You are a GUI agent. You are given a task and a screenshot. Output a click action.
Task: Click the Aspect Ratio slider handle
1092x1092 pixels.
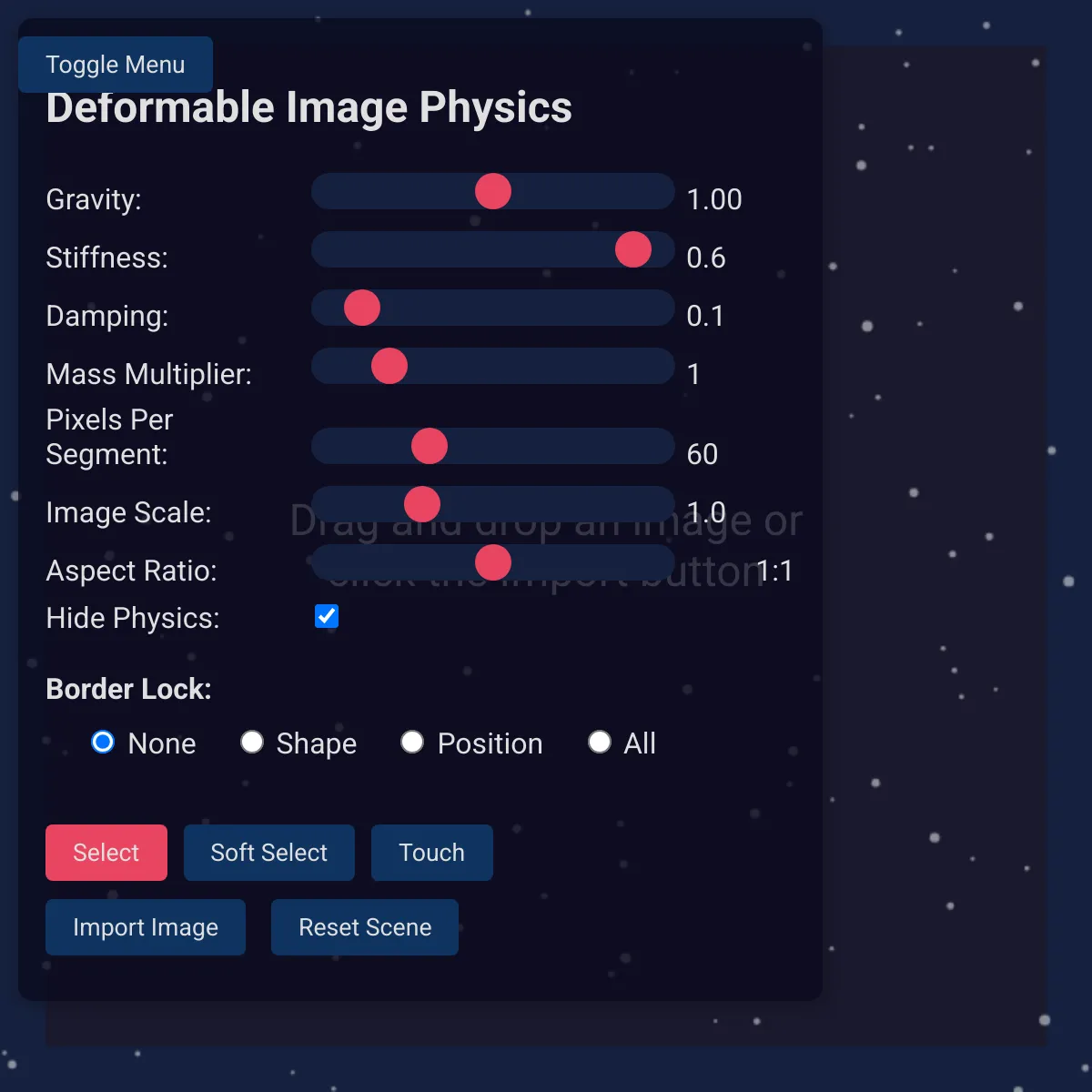coord(493,563)
